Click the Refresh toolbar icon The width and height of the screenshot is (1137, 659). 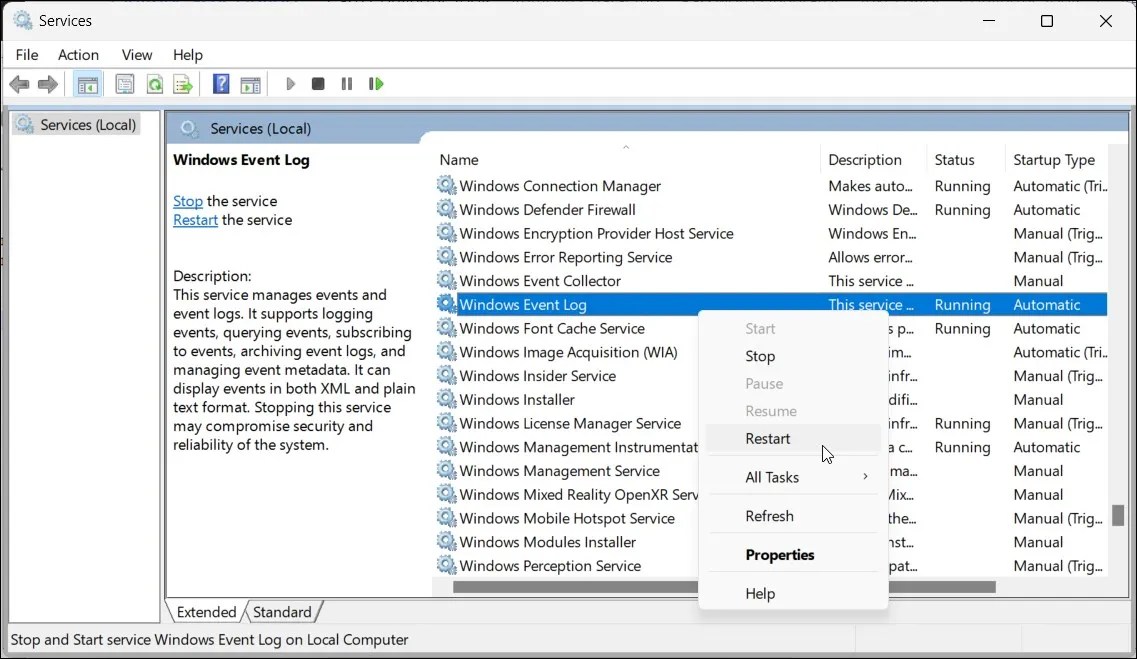(154, 84)
